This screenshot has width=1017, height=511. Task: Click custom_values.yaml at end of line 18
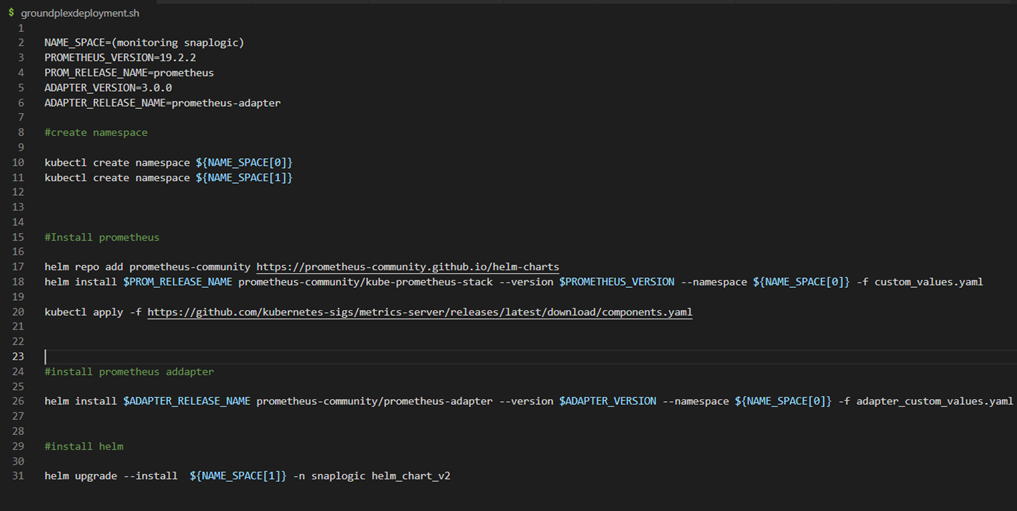point(928,281)
